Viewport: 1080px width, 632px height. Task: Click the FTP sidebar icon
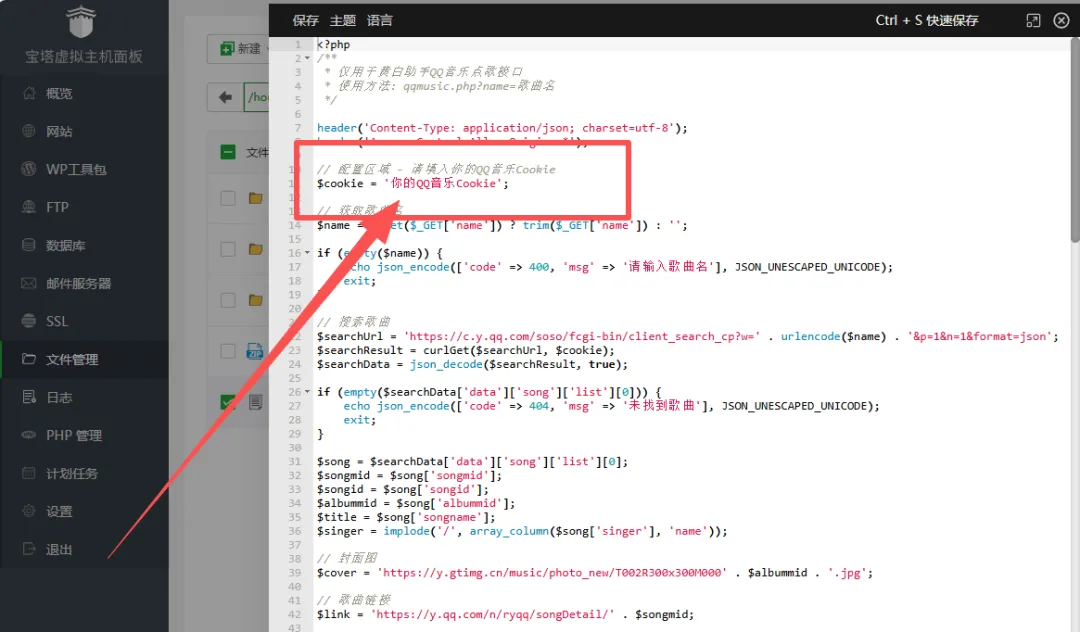tap(29, 207)
